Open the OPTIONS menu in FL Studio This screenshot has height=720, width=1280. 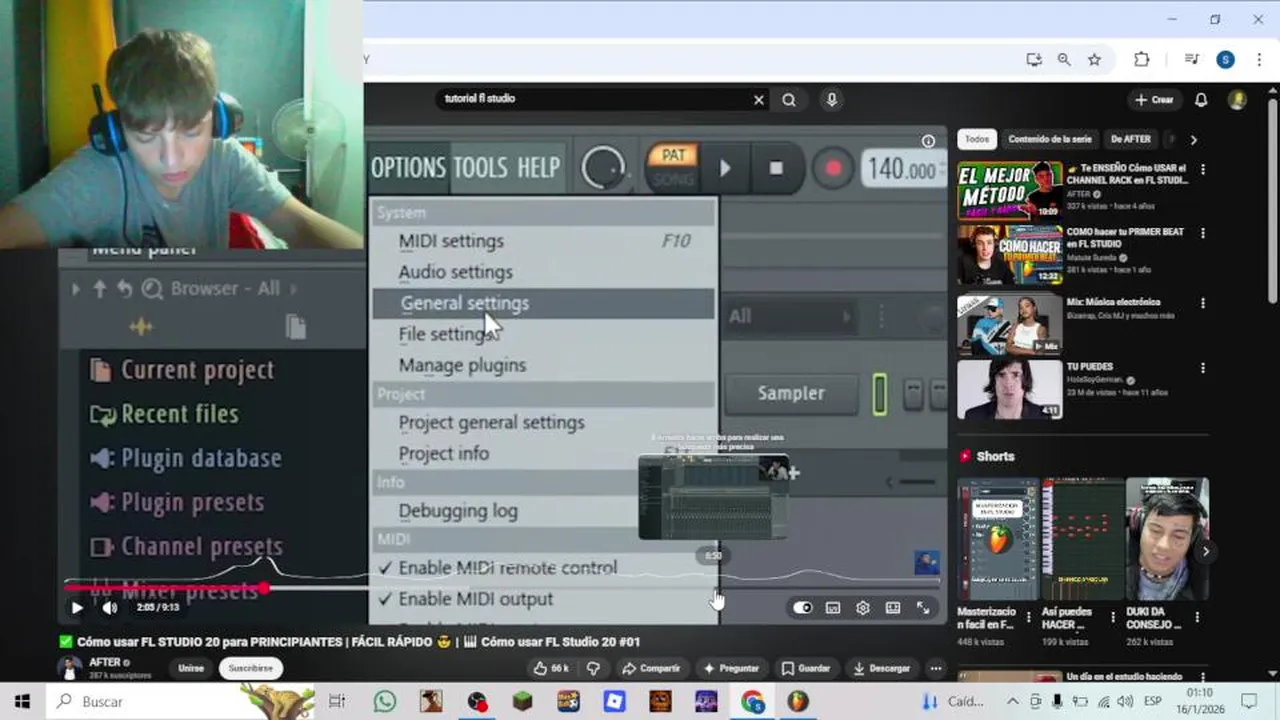(408, 168)
